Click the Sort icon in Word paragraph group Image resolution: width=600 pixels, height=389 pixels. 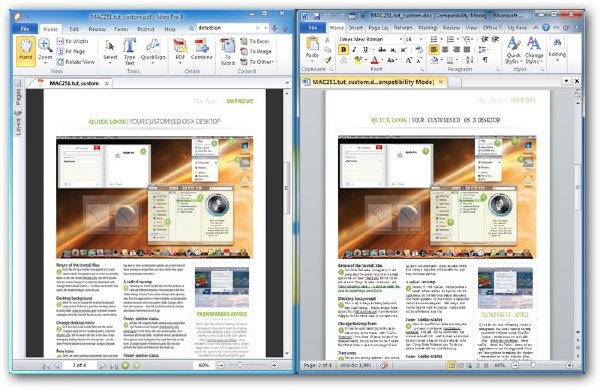[x=470, y=60]
